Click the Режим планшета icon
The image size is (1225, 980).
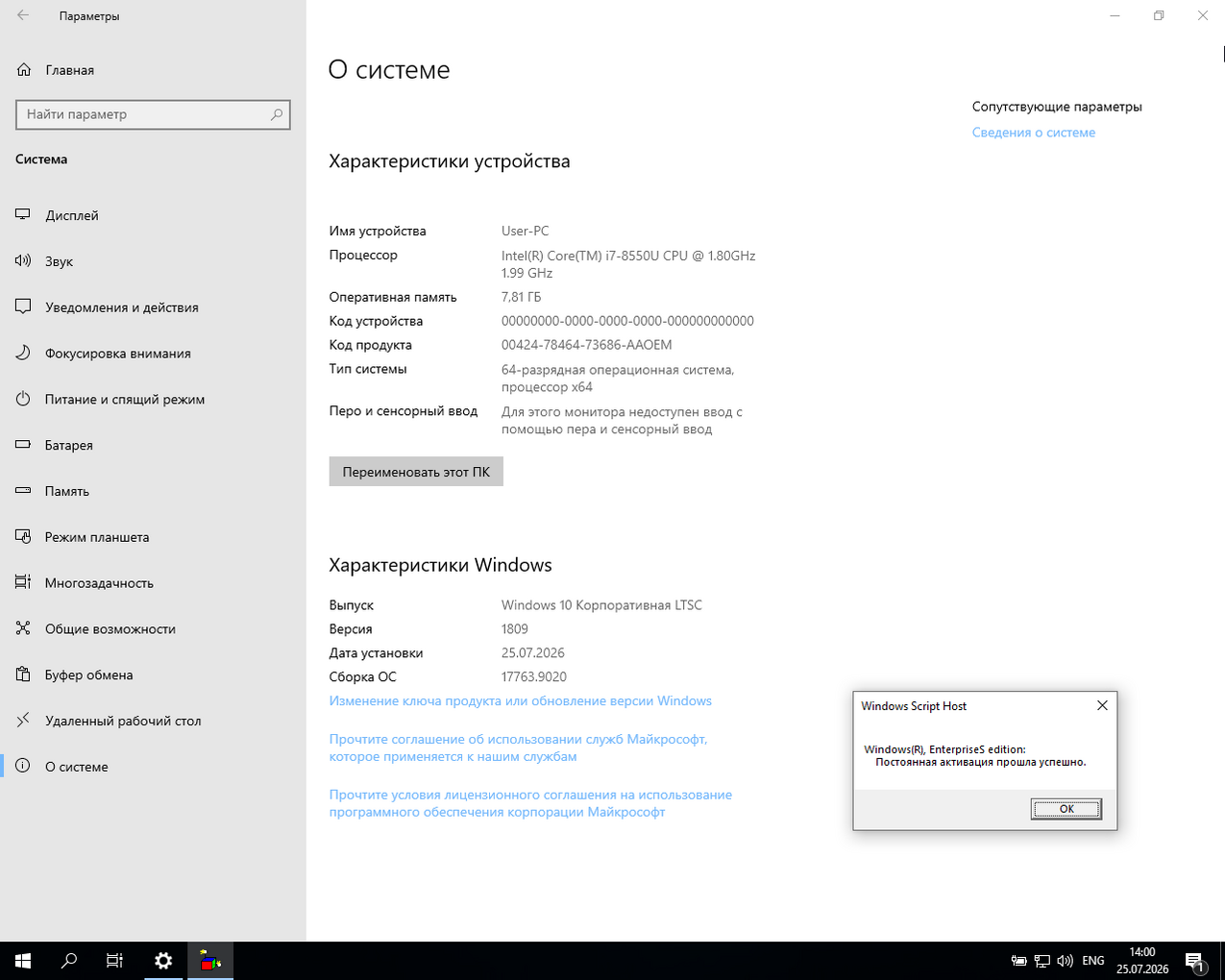pyautogui.click(x=23, y=537)
